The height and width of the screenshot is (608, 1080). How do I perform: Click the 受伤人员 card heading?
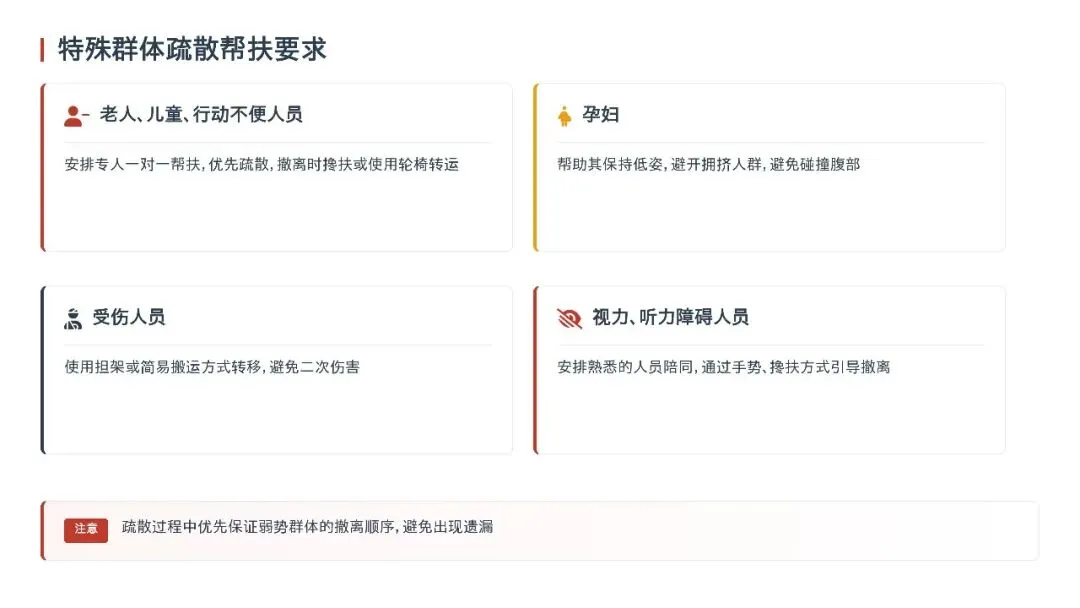tap(129, 317)
